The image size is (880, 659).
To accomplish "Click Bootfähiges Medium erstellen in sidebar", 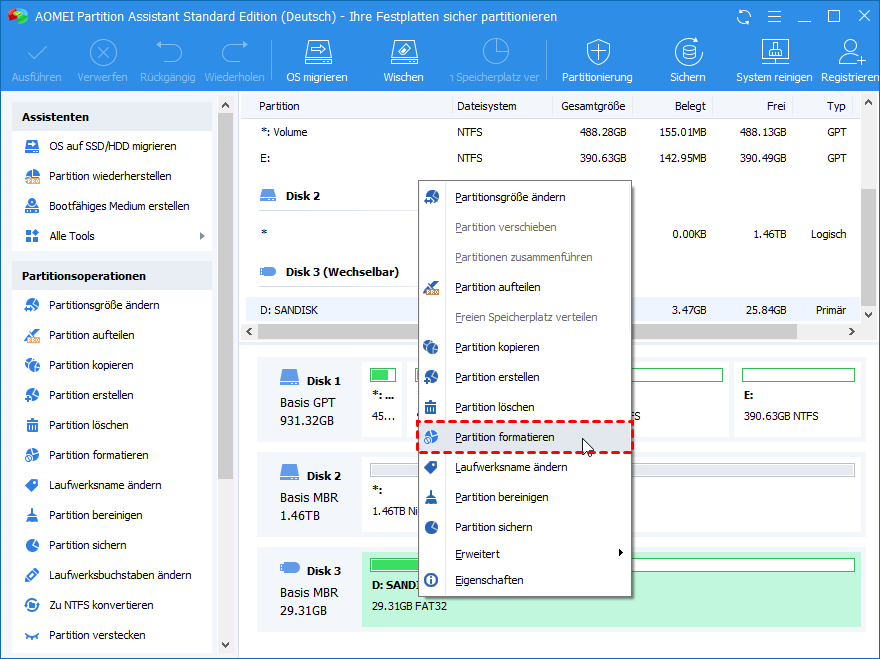I will [118, 206].
